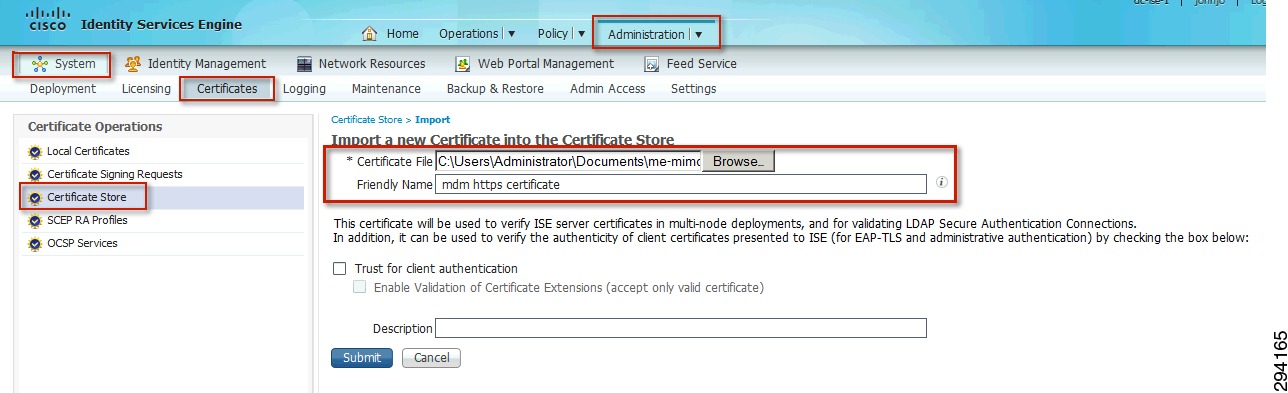
Task: Open the Maintenance sub-tab
Action: 386,89
